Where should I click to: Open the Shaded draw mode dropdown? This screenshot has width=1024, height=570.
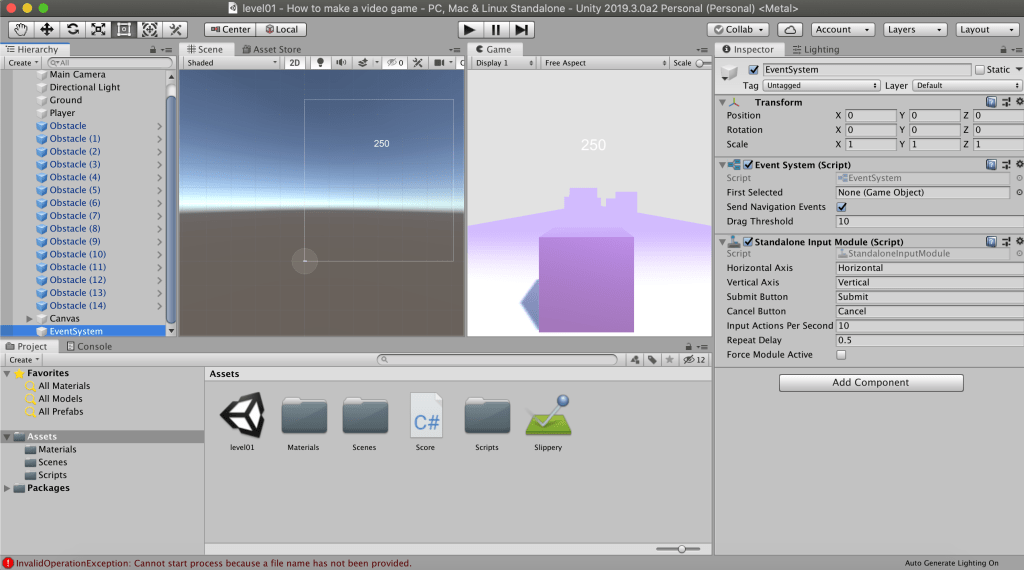coord(231,63)
